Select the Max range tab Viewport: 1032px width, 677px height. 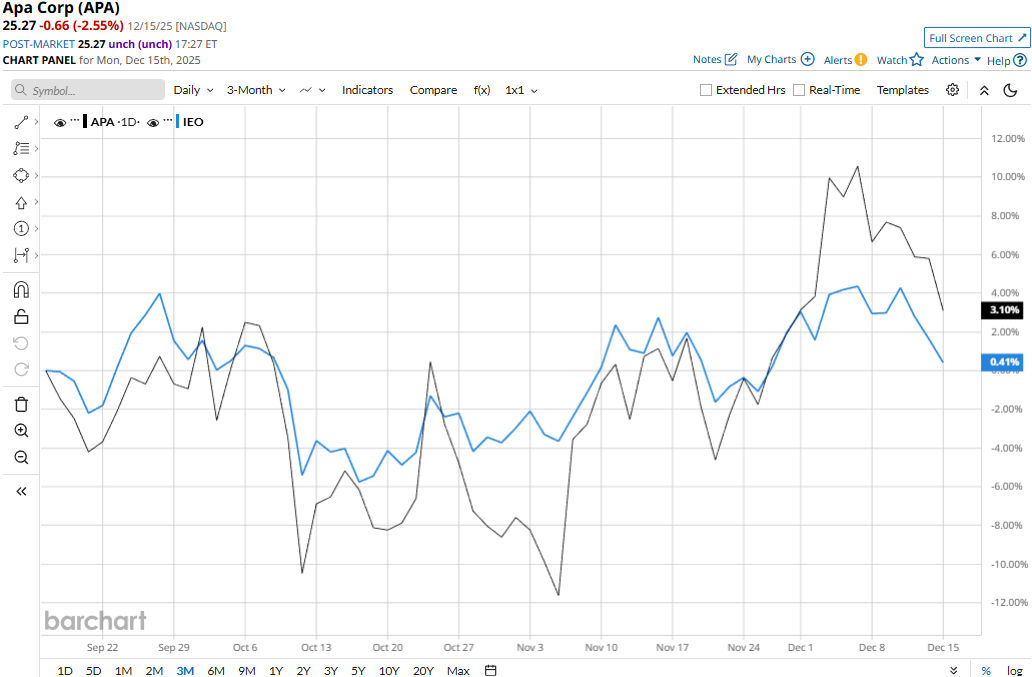(458, 670)
